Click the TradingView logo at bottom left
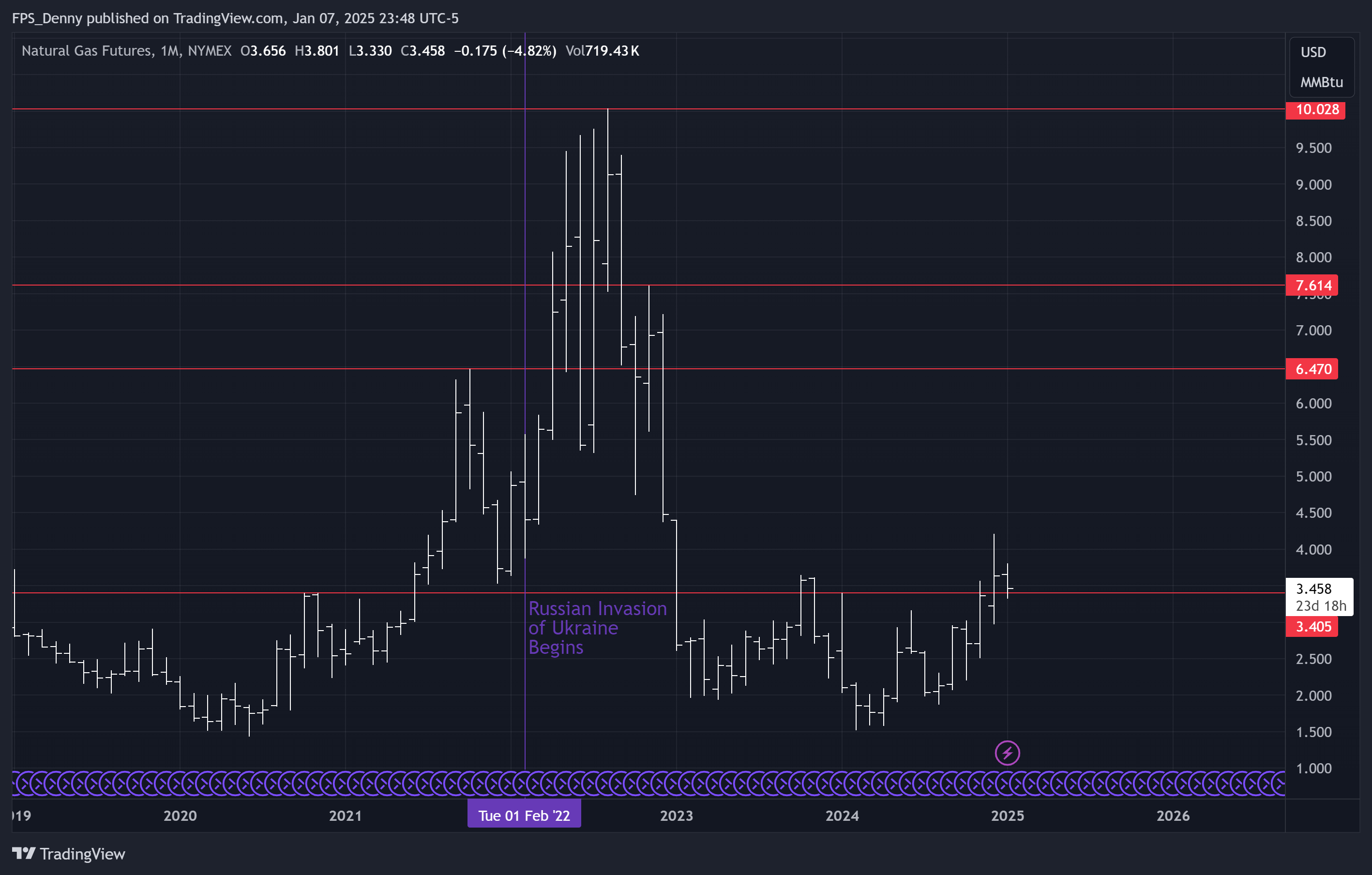 click(x=68, y=853)
